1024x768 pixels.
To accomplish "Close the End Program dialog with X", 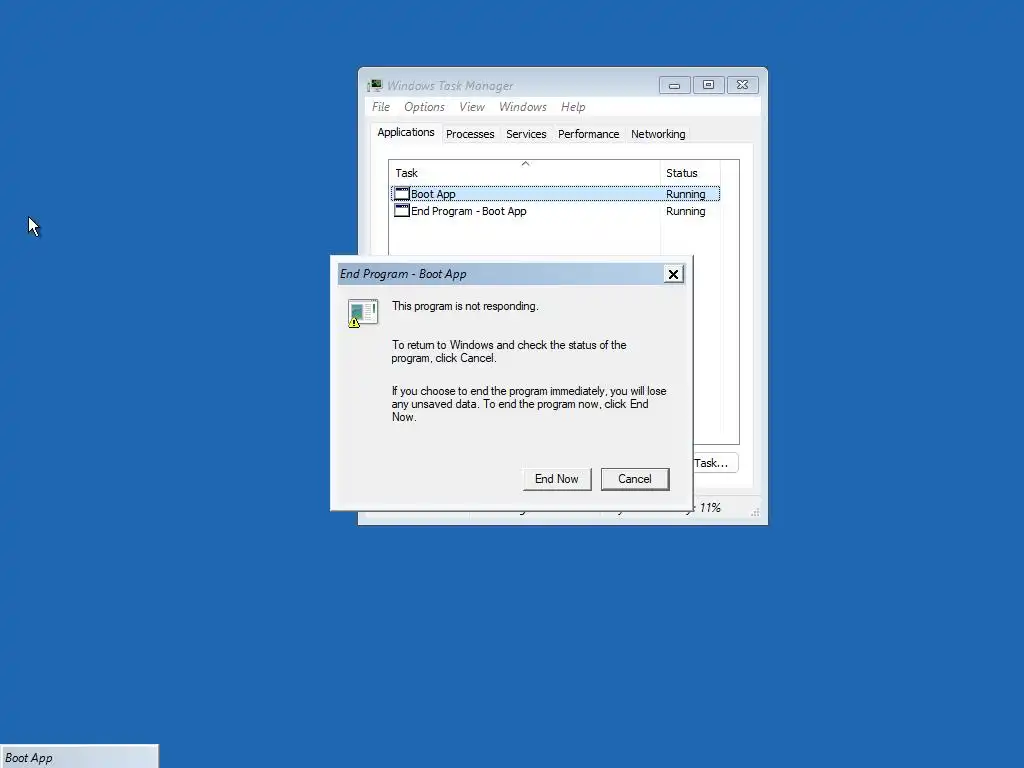I will click(673, 274).
